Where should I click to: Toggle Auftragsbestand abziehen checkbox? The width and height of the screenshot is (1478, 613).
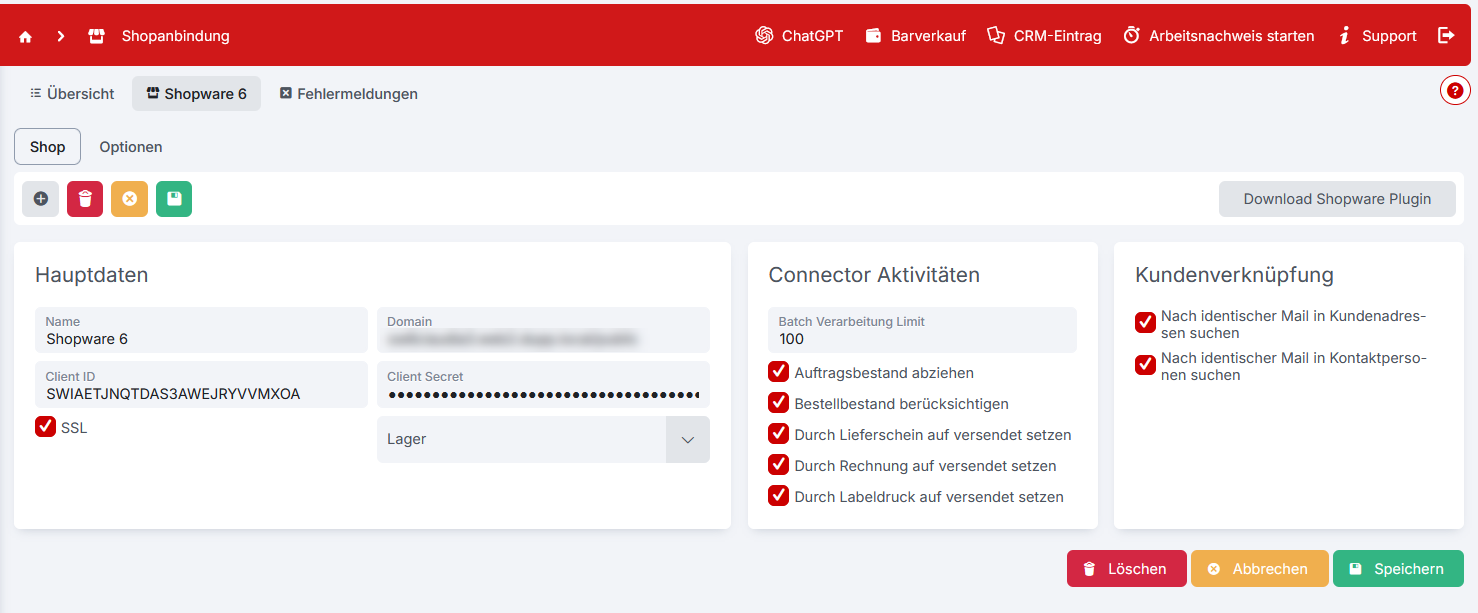778,372
